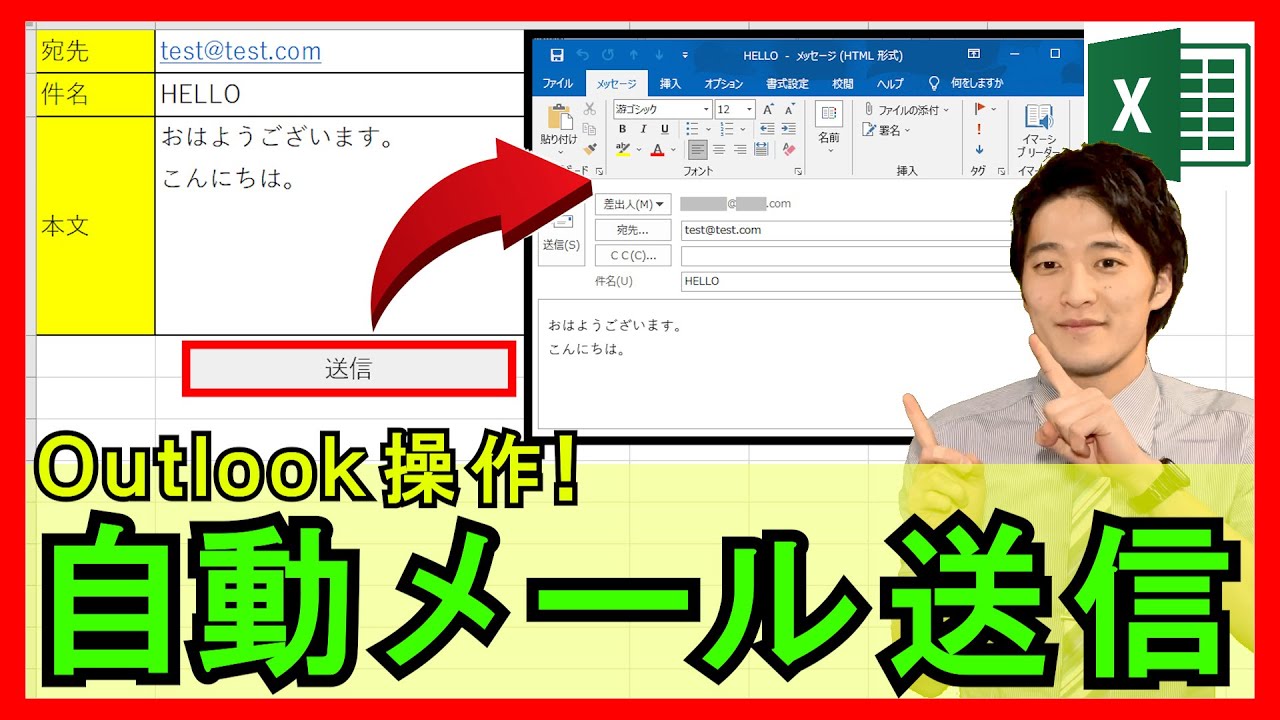The width and height of the screenshot is (1280, 720).
Task: Click the Shrink Font icon
Action: (x=789, y=109)
